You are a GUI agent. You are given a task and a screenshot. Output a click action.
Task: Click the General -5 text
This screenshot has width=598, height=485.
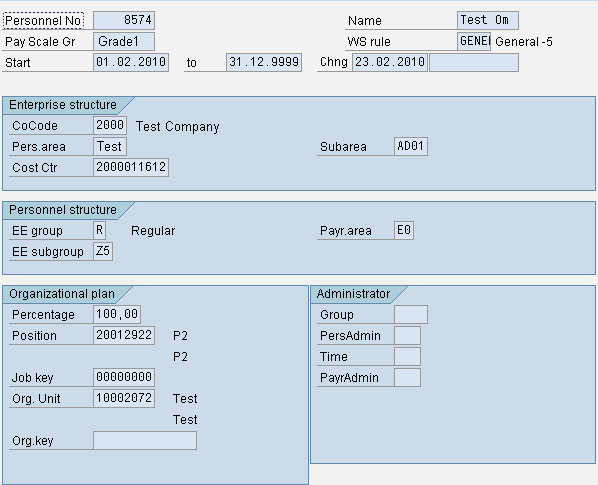coord(524,42)
